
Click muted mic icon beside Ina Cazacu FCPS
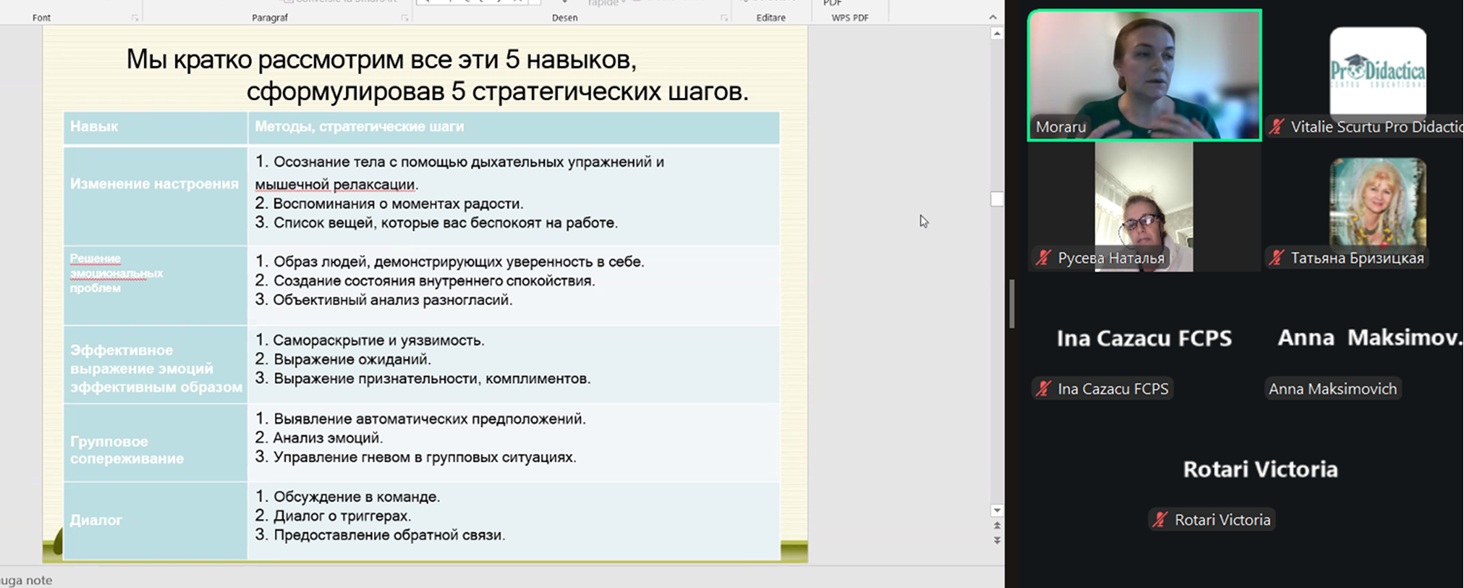1044,389
